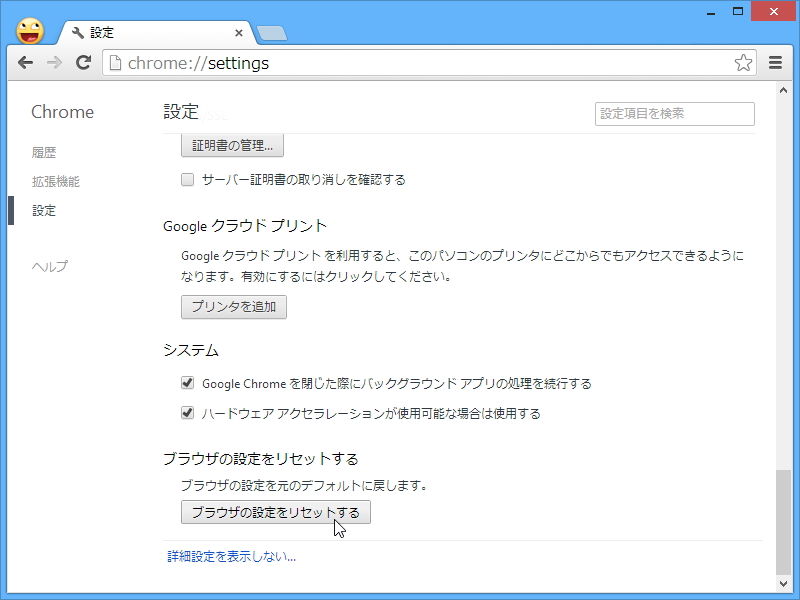Click the bookmark star icon
The width and height of the screenshot is (800, 600).
coord(743,62)
